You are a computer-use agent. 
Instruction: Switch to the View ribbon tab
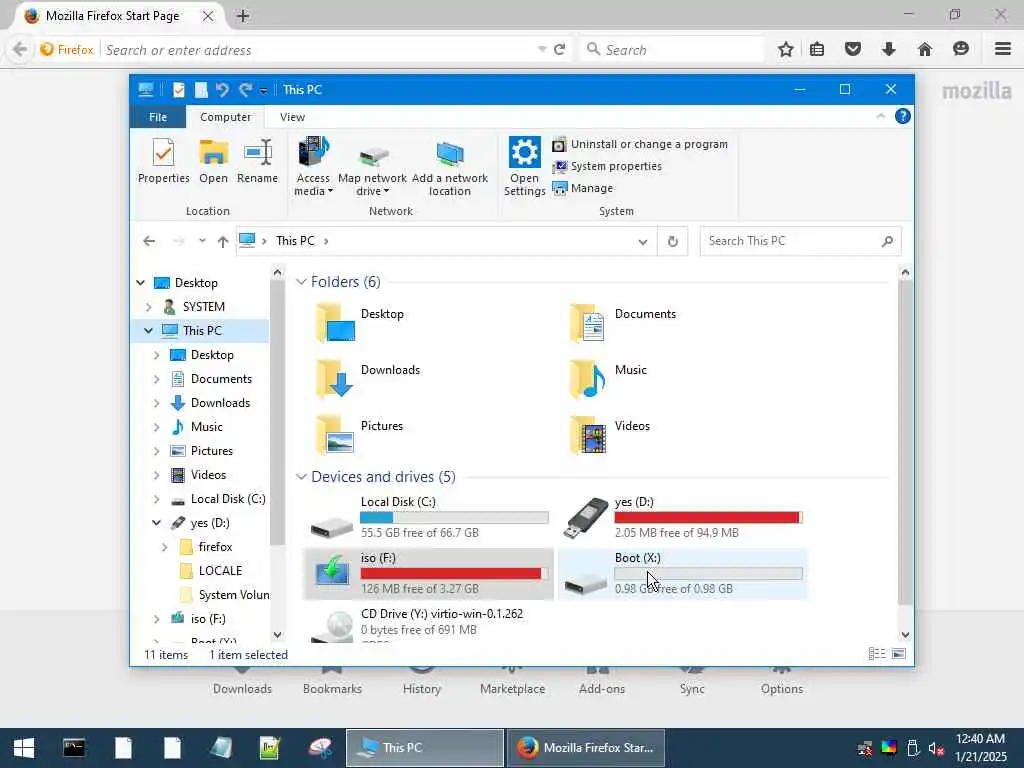click(x=292, y=117)
